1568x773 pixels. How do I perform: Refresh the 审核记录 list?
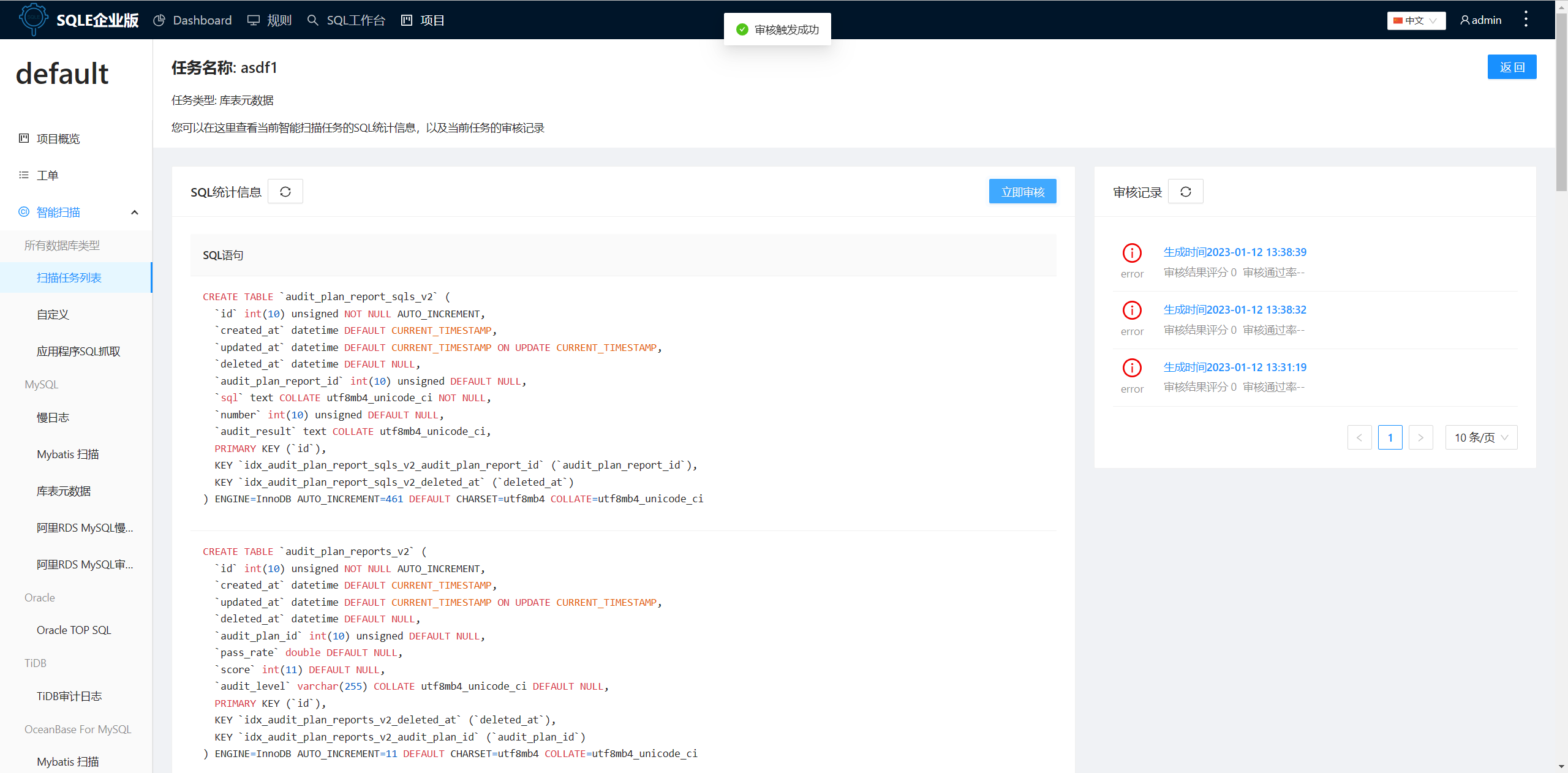coord(1185,191)
